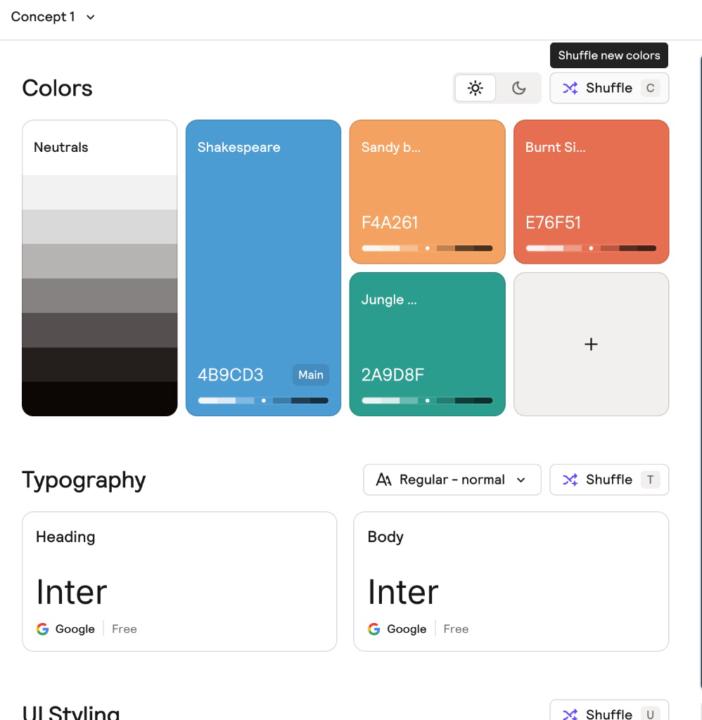Click Google logo under Heading font

point(43,629)
